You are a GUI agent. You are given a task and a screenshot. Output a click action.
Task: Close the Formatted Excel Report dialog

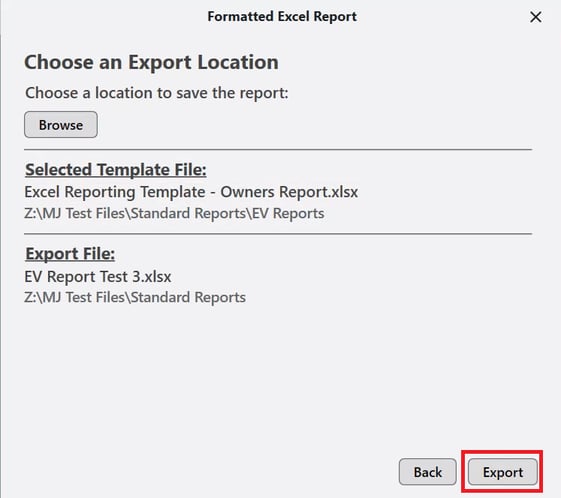coord(536,17)
